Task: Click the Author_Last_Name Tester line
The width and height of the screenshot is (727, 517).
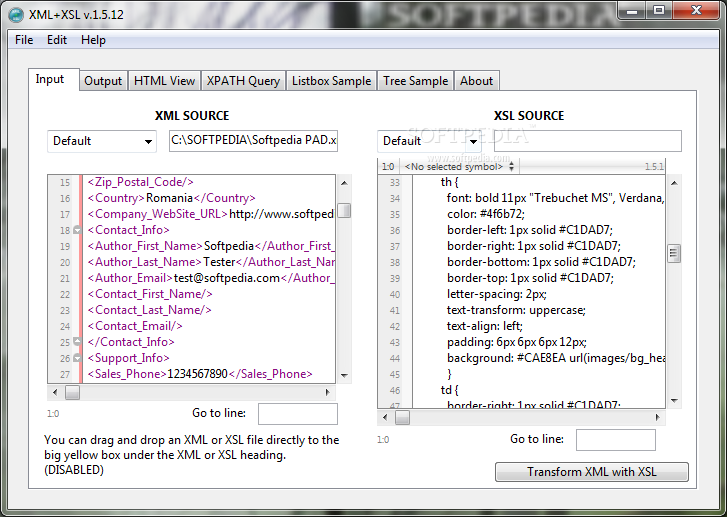Action: [211, 262]
